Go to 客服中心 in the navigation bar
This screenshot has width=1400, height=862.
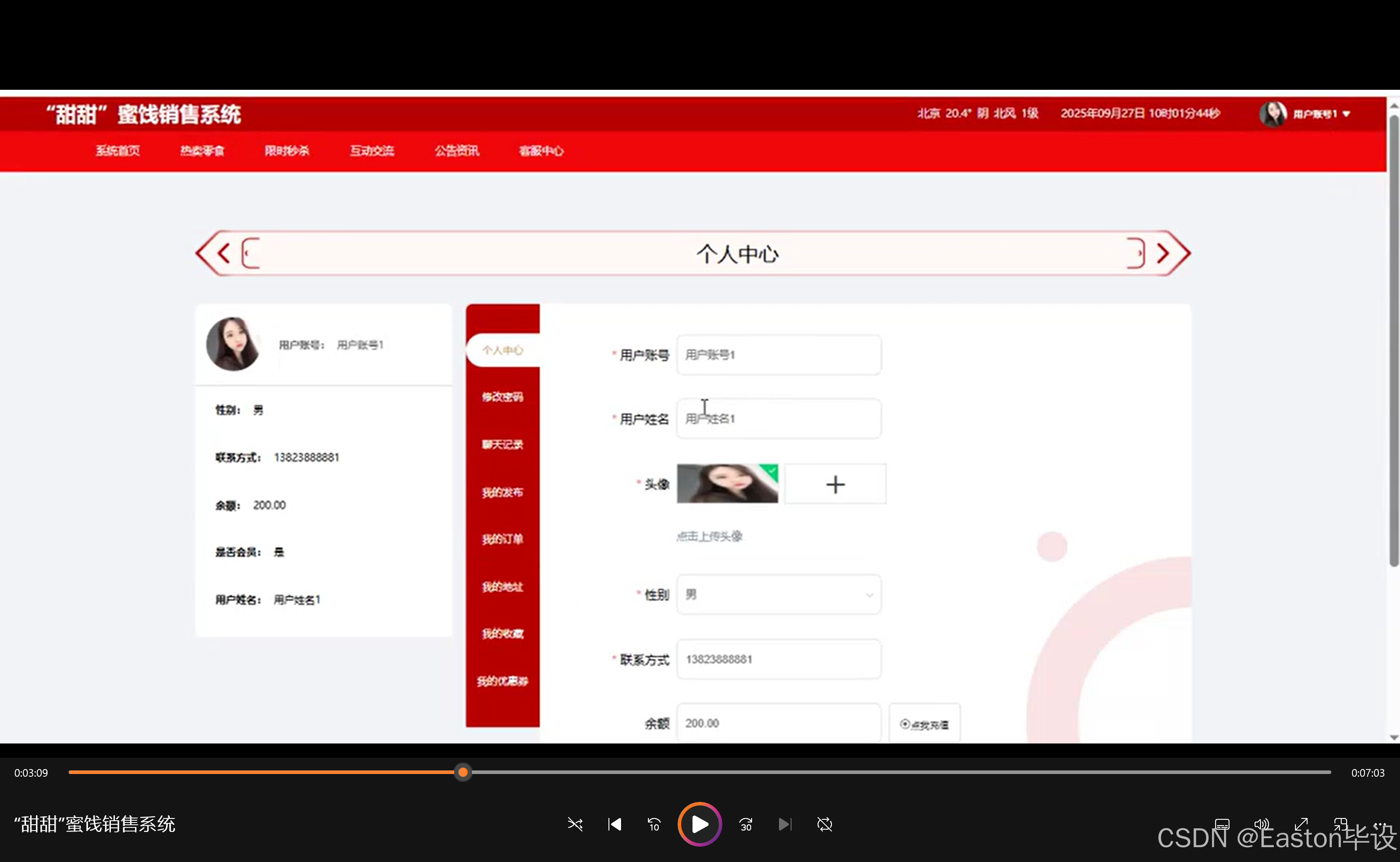click(541, 151)
